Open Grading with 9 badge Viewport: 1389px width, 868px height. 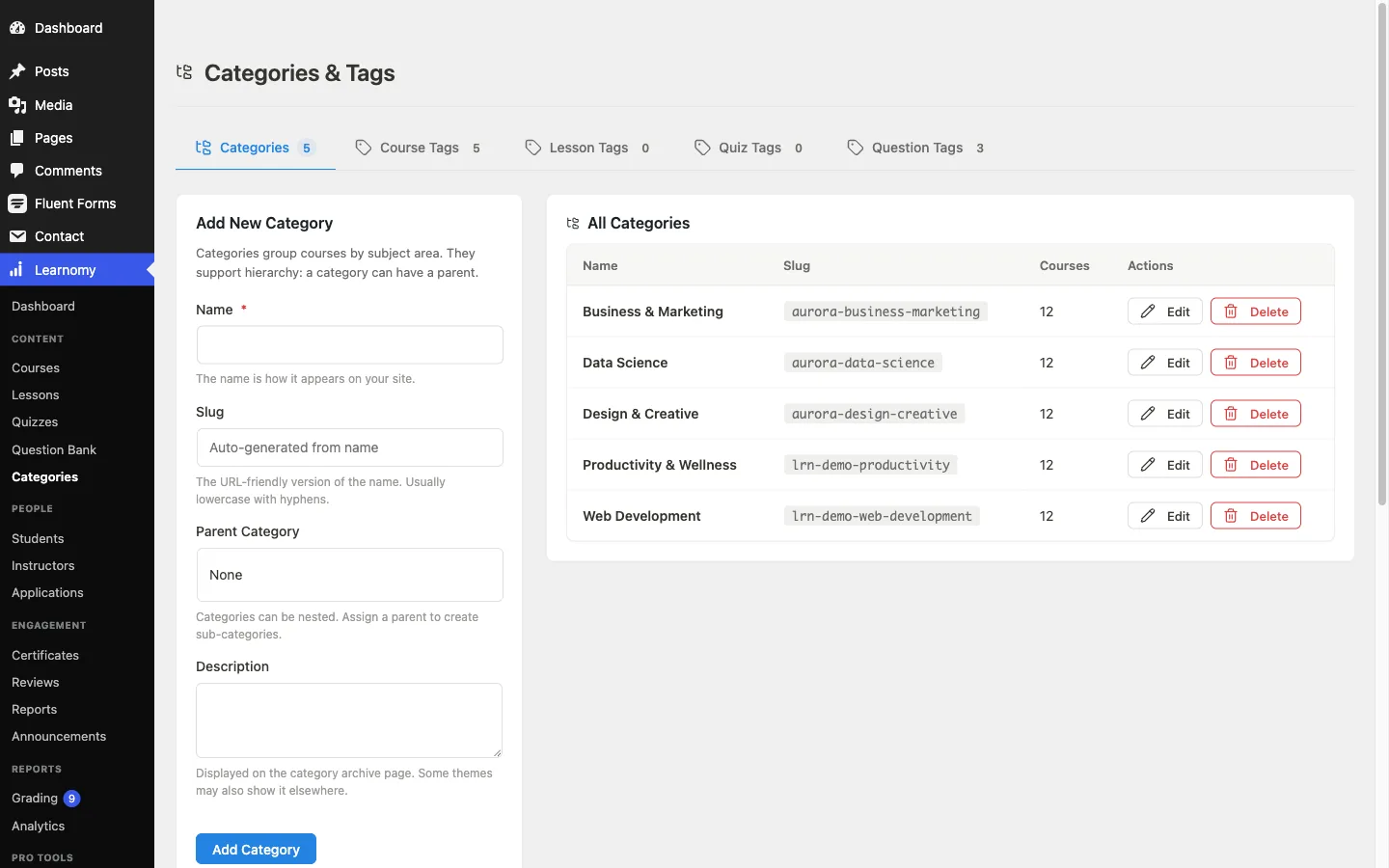coord(45,799)
